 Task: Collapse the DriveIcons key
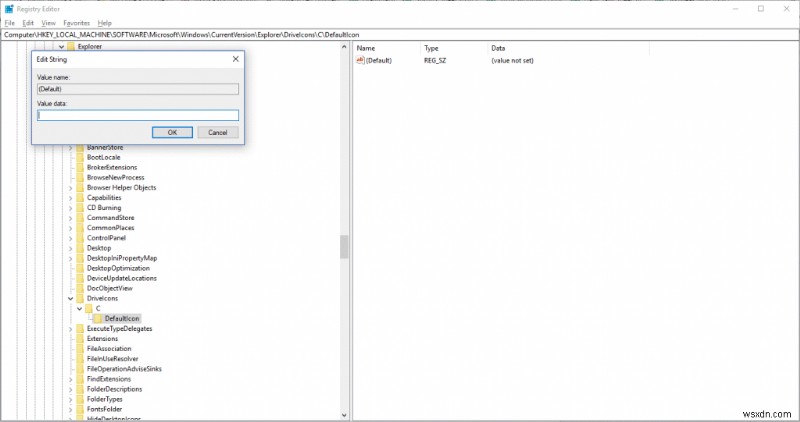pyautogui.click(x=70, y=299)
